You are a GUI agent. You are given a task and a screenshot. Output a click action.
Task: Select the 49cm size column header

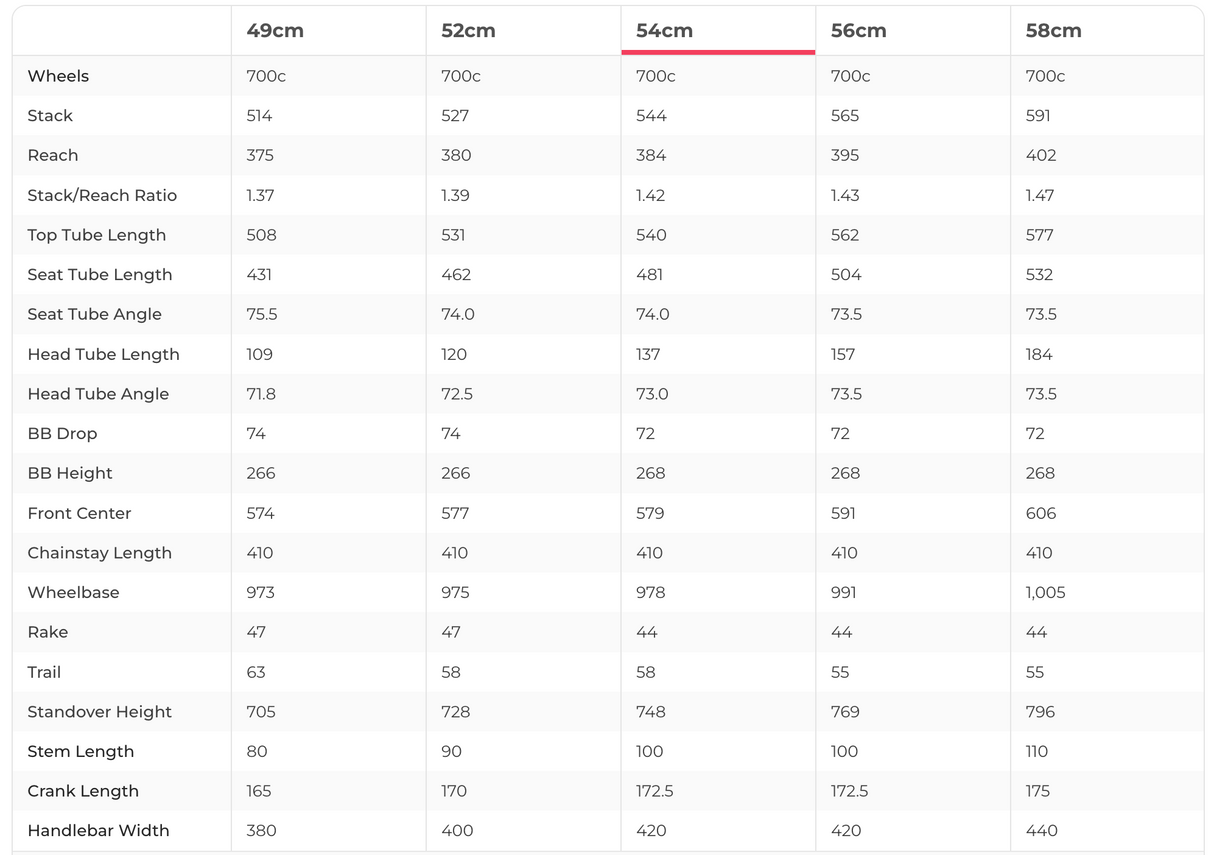[275, 31]
